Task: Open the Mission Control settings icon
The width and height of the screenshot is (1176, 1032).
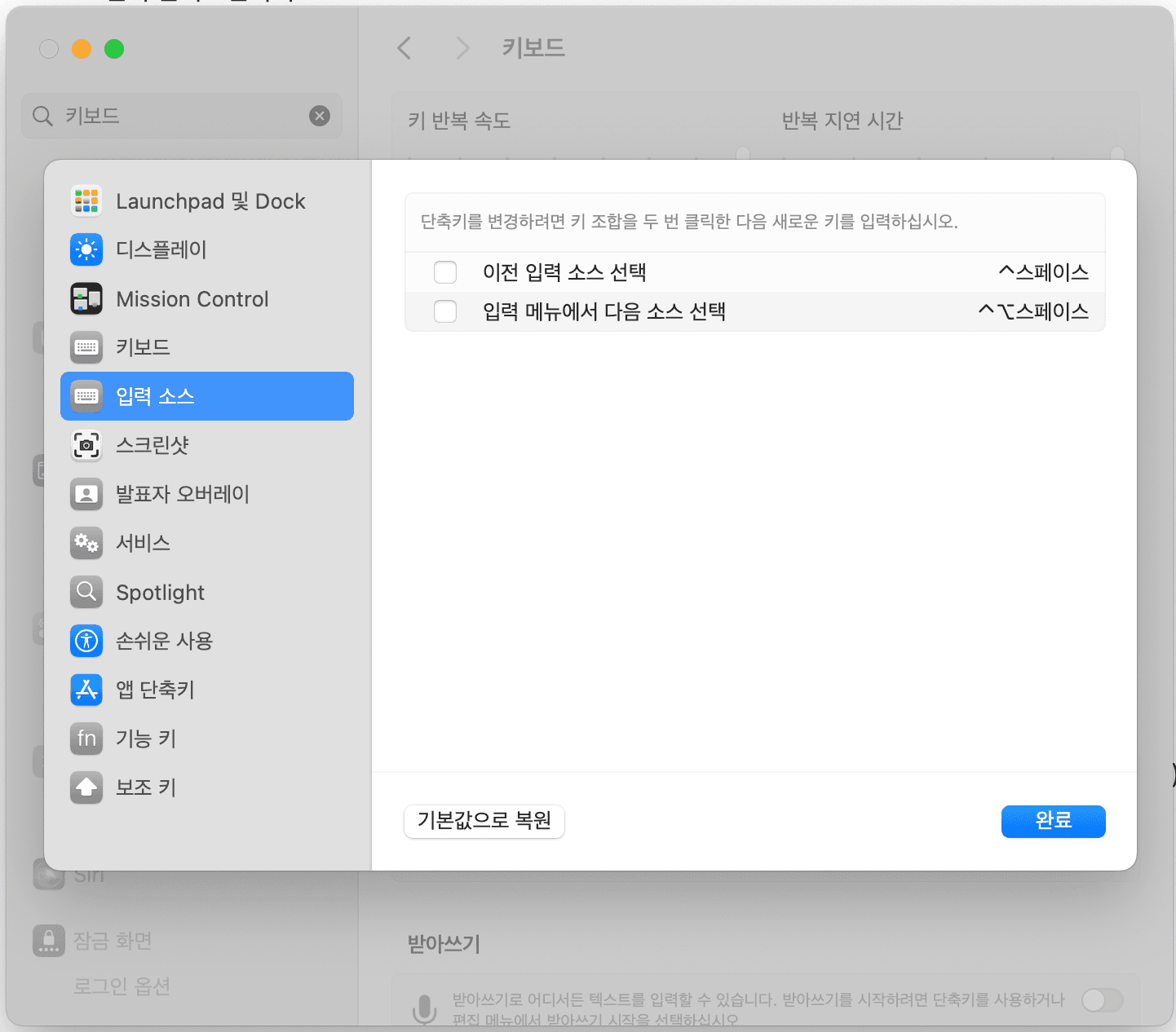Action: coord(86,298)
